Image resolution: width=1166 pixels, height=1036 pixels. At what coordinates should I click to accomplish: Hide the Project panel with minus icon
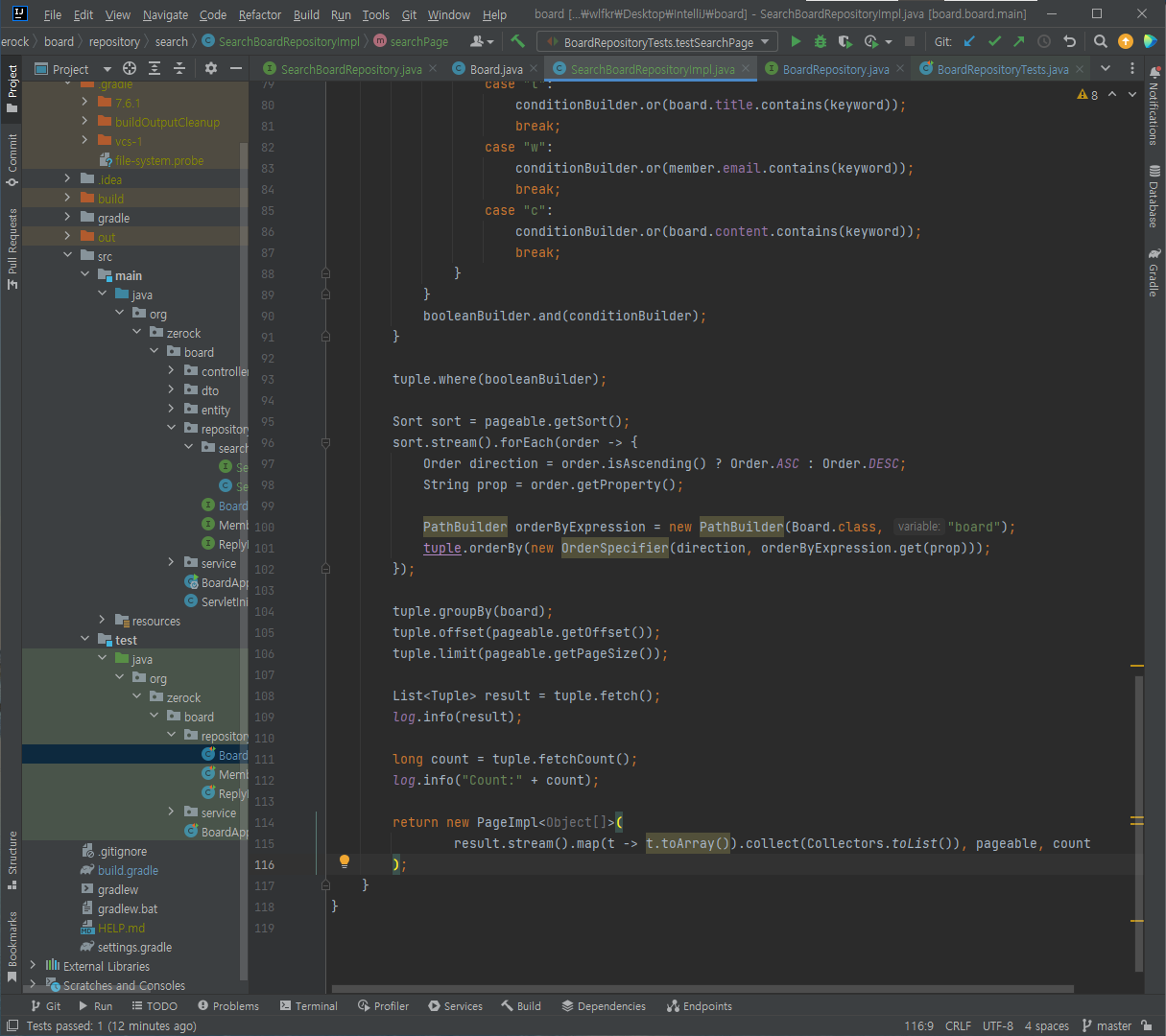click(x=236, y=68)
